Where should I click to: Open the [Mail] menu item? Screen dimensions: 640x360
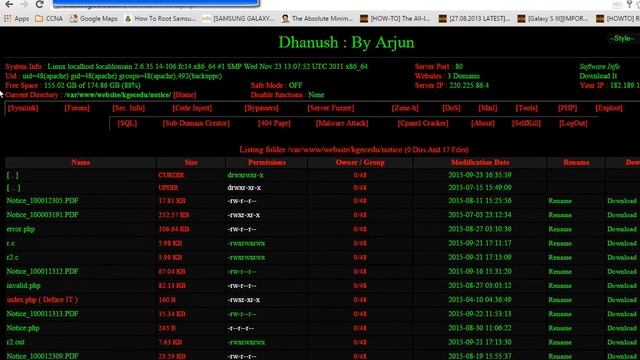click(488, 108)
